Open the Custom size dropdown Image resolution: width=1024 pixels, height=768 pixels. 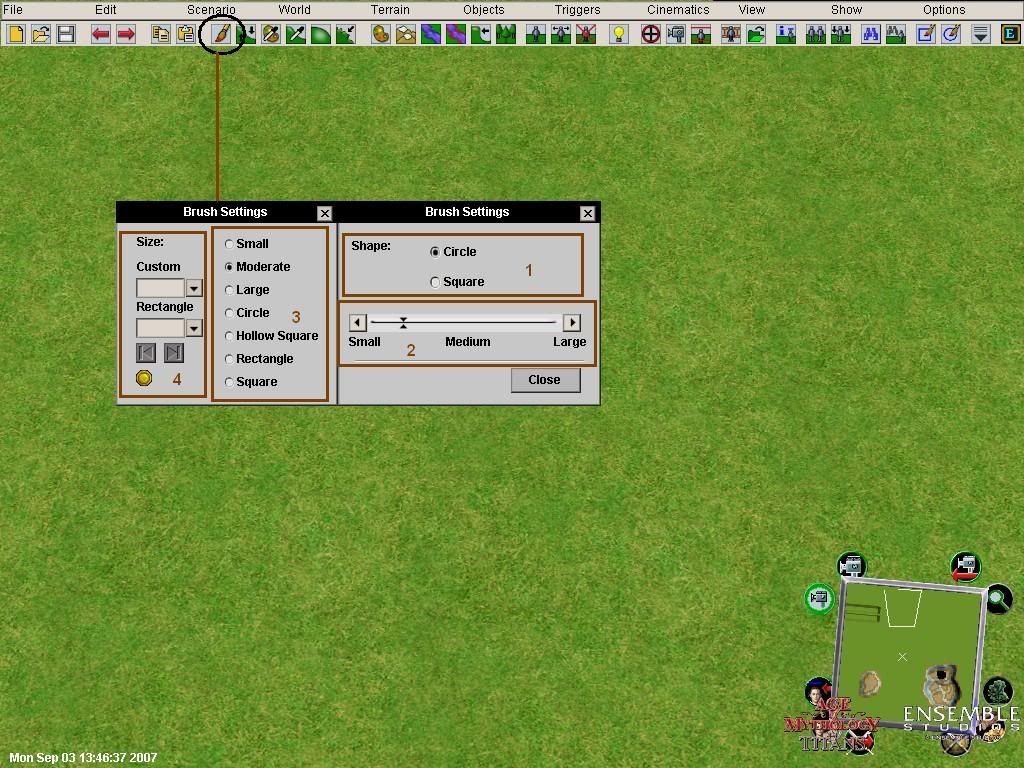[194, 288]
